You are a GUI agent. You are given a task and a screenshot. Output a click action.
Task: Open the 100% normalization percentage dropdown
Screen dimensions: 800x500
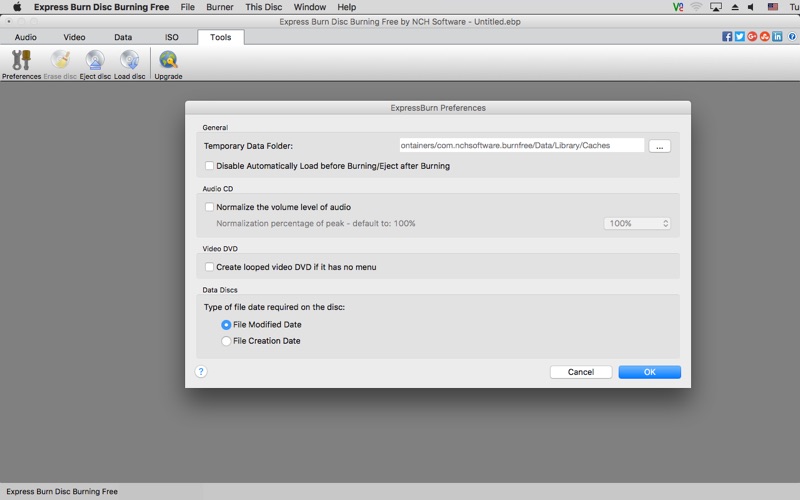click(637, 223)
